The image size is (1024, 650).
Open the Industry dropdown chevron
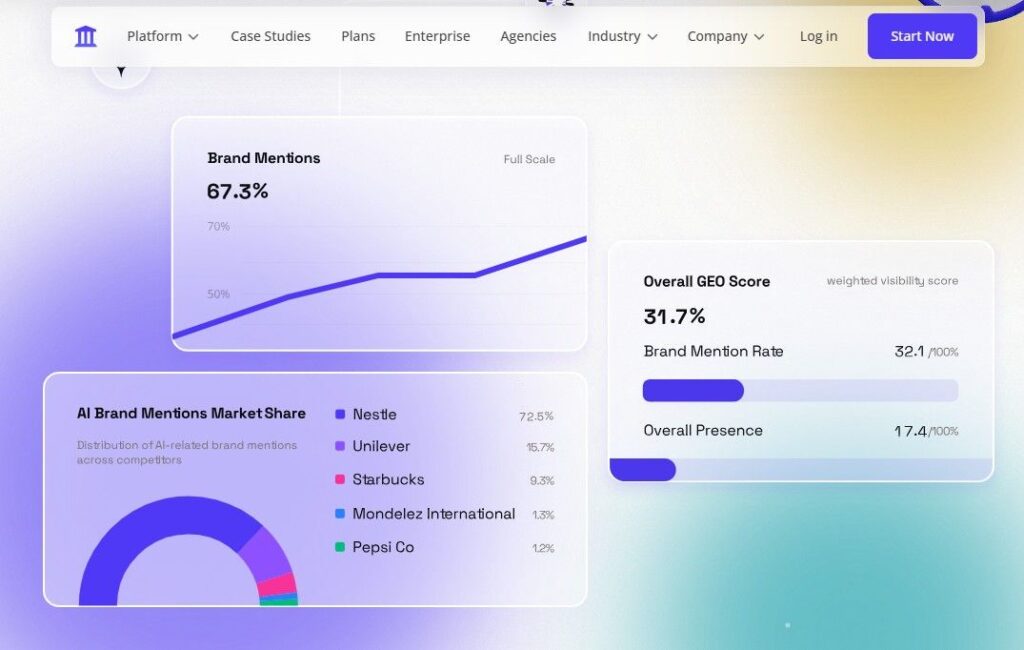coord(652,37)
